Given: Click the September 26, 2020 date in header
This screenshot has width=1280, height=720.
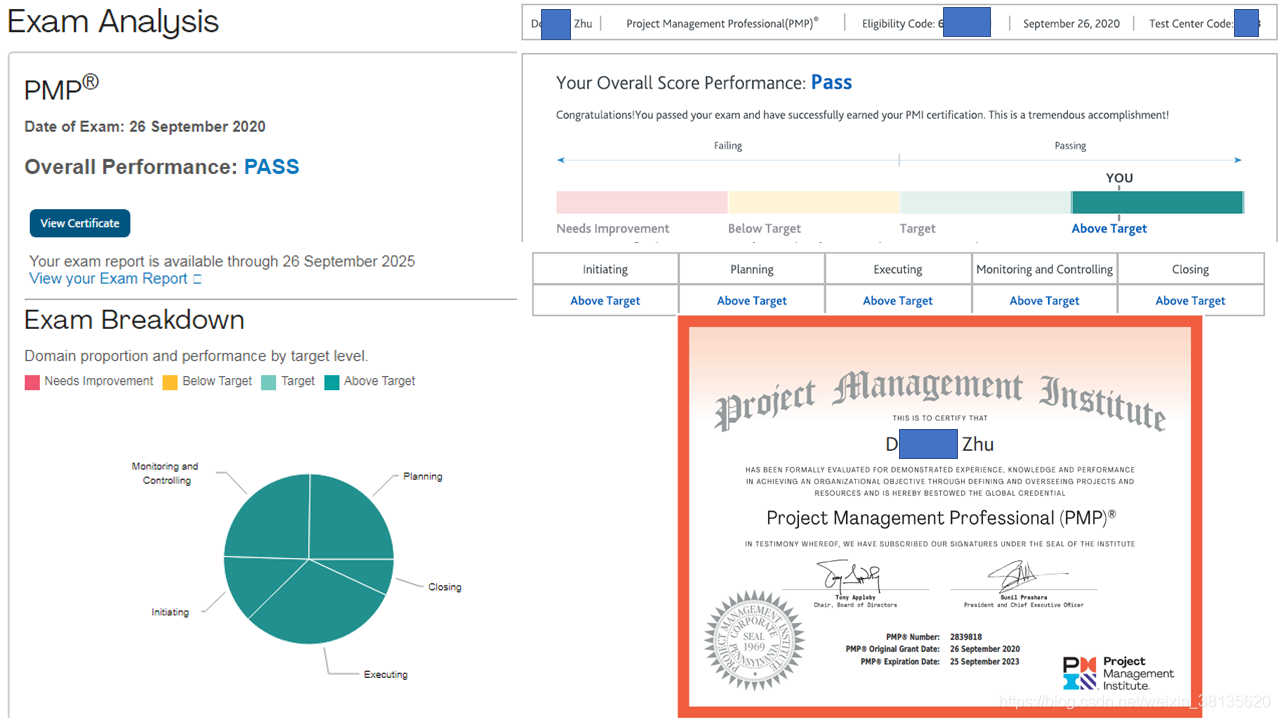Looking at the screenshot, I should pyautogui.click(x=1071, y=23).
